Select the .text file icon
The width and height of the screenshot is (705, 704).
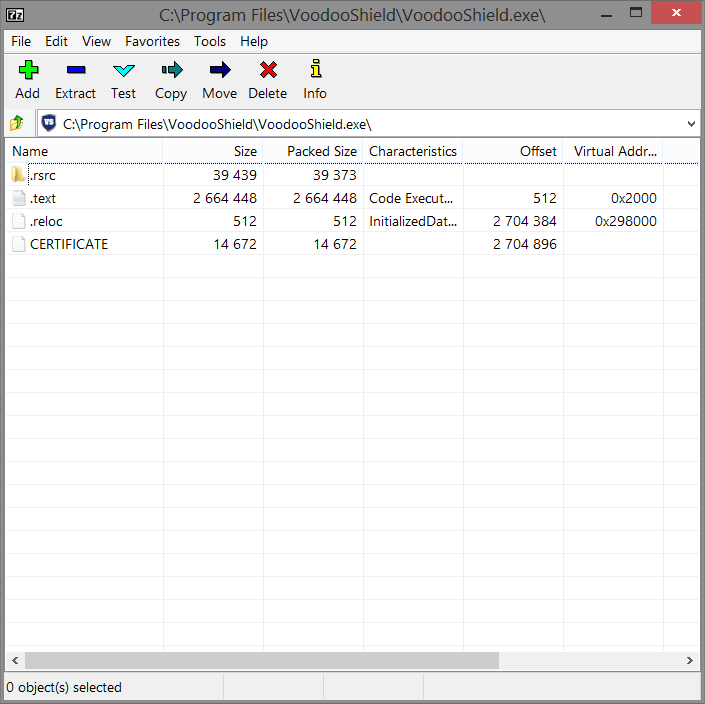(18, 198)
